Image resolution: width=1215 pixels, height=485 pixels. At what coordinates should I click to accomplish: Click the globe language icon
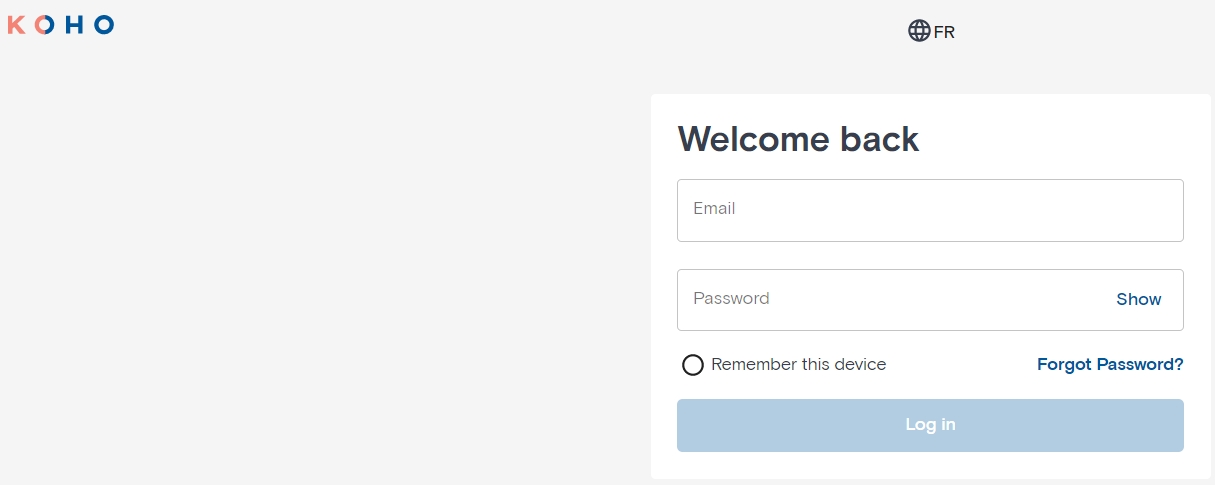coord(919,31)
